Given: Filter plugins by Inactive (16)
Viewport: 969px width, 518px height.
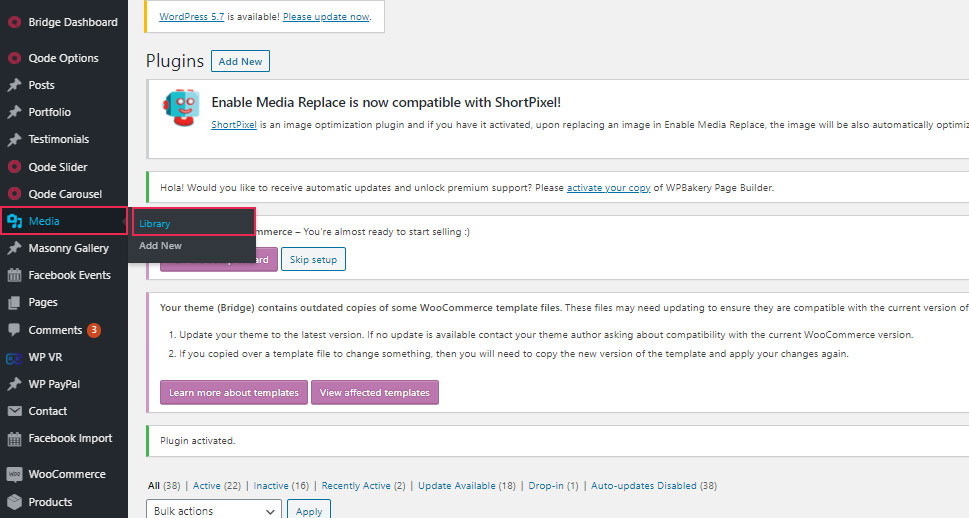Looking at the screenshot, I should [281, 486].
